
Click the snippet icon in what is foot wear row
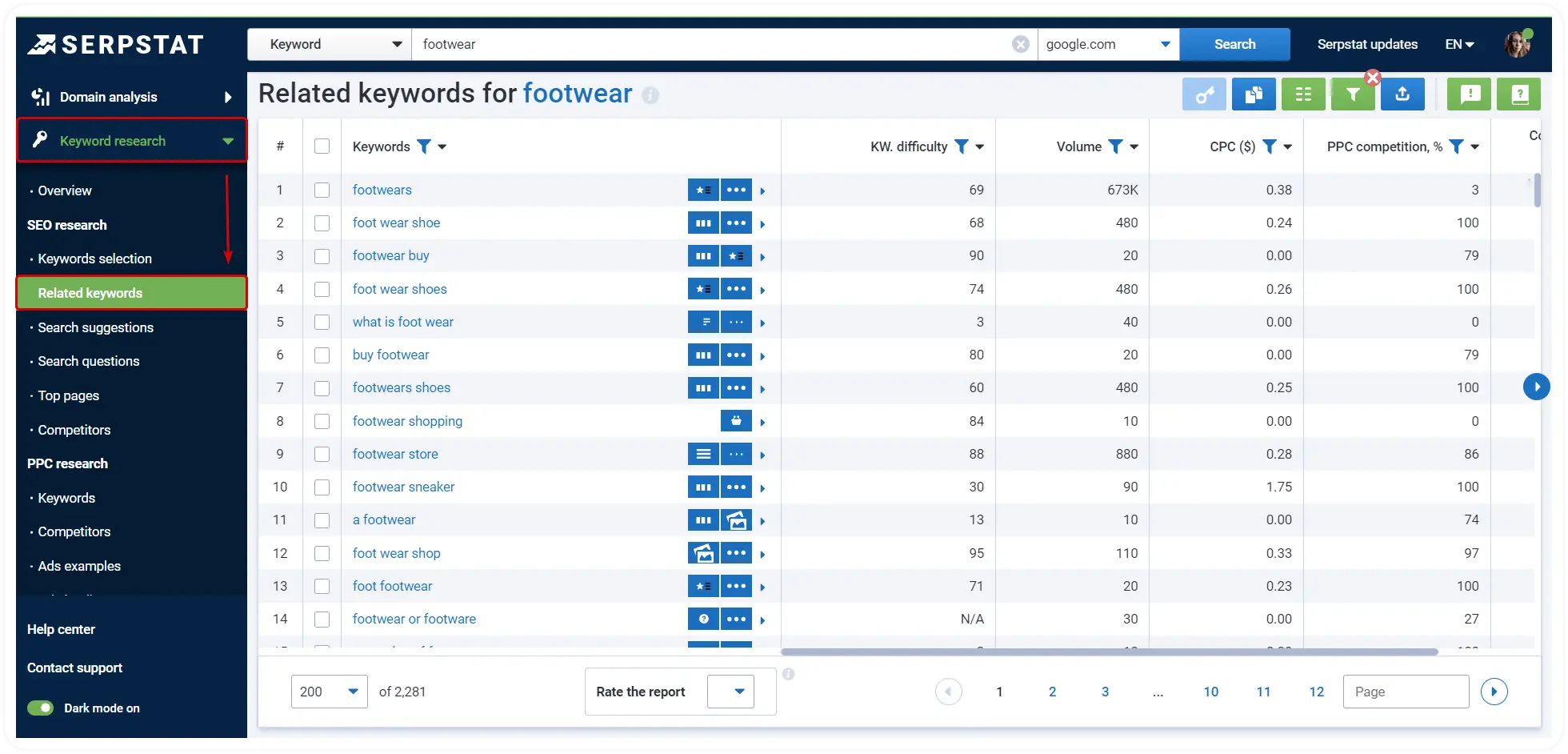click(703, 322)
